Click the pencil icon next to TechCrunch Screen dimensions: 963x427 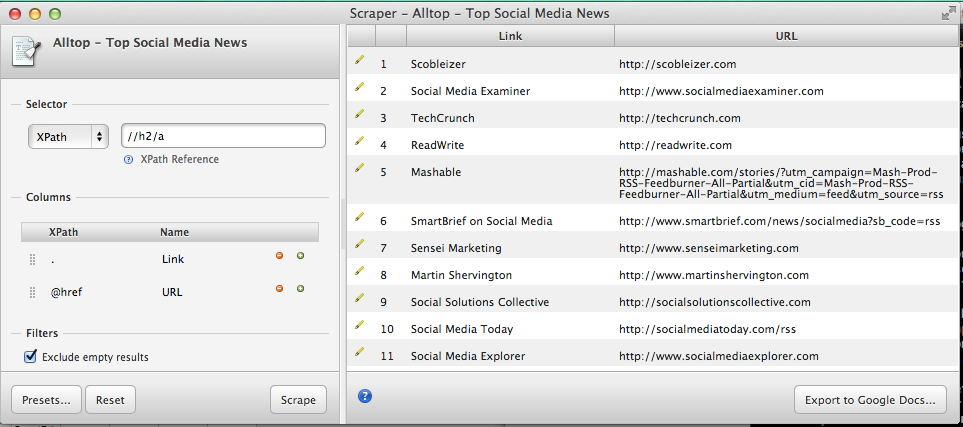(x=359, y=114)
